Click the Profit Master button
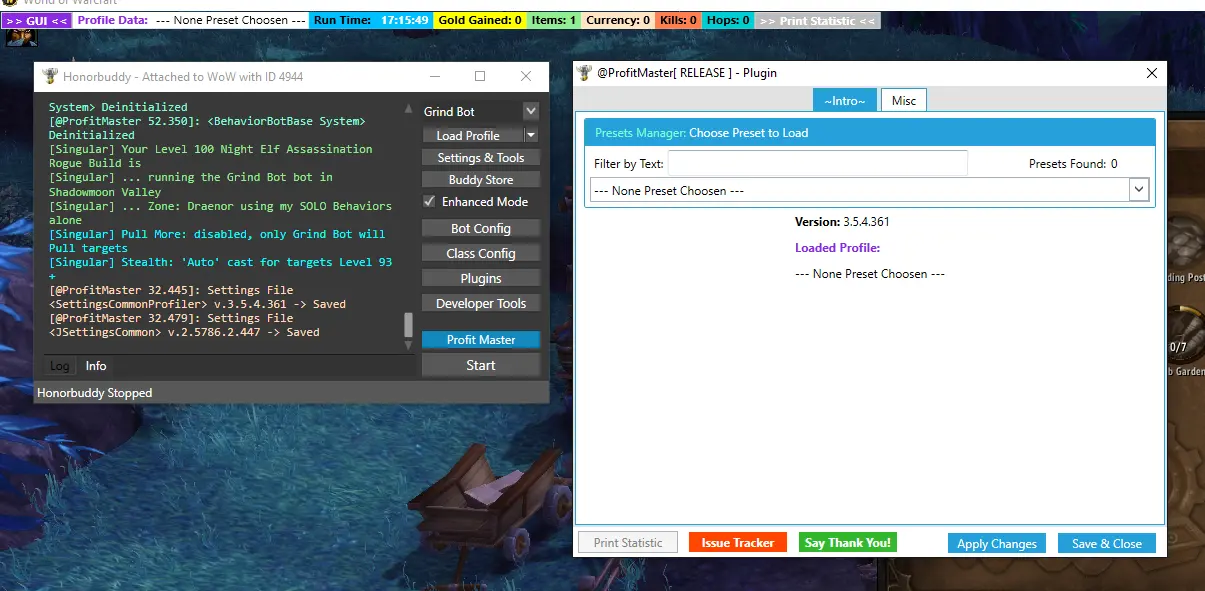Viewport: 1205px width, 591px height. pos(481,340)
